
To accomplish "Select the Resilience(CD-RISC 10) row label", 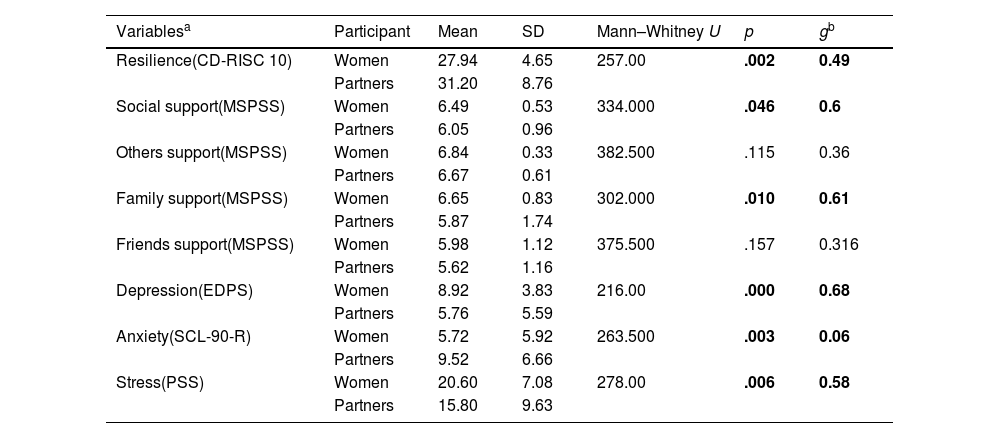I will click(204, 60).
